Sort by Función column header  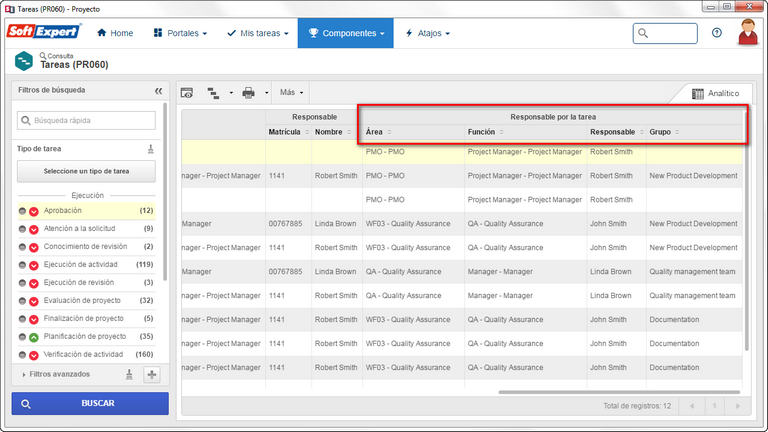point(526,132)
